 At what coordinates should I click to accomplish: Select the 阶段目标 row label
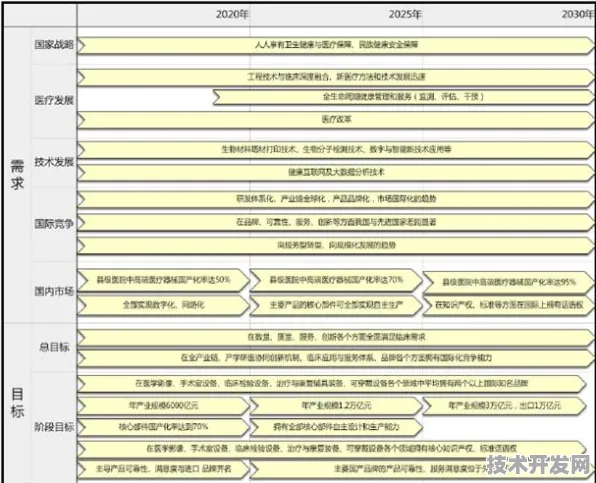[x=54, y=427]
